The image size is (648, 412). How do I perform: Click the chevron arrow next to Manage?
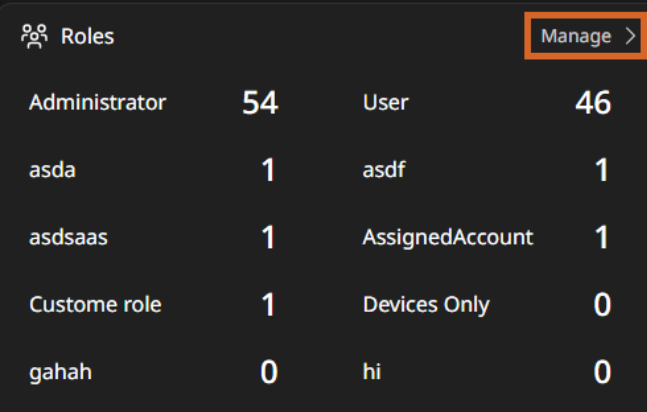pos(630,36)
